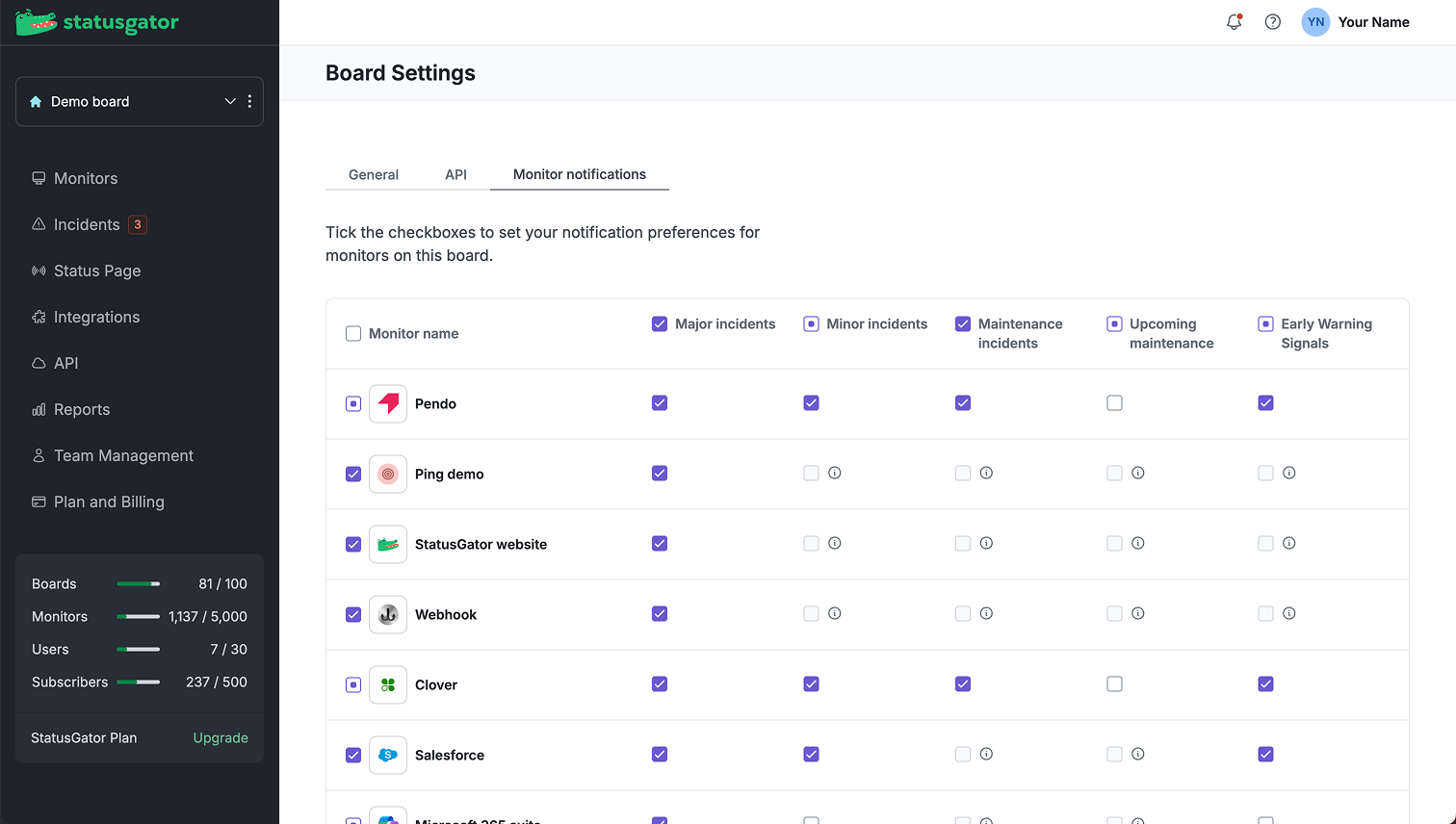Screen dimensions: 1456x824
Task: Click the Board Settings heading
Action: 401,73
